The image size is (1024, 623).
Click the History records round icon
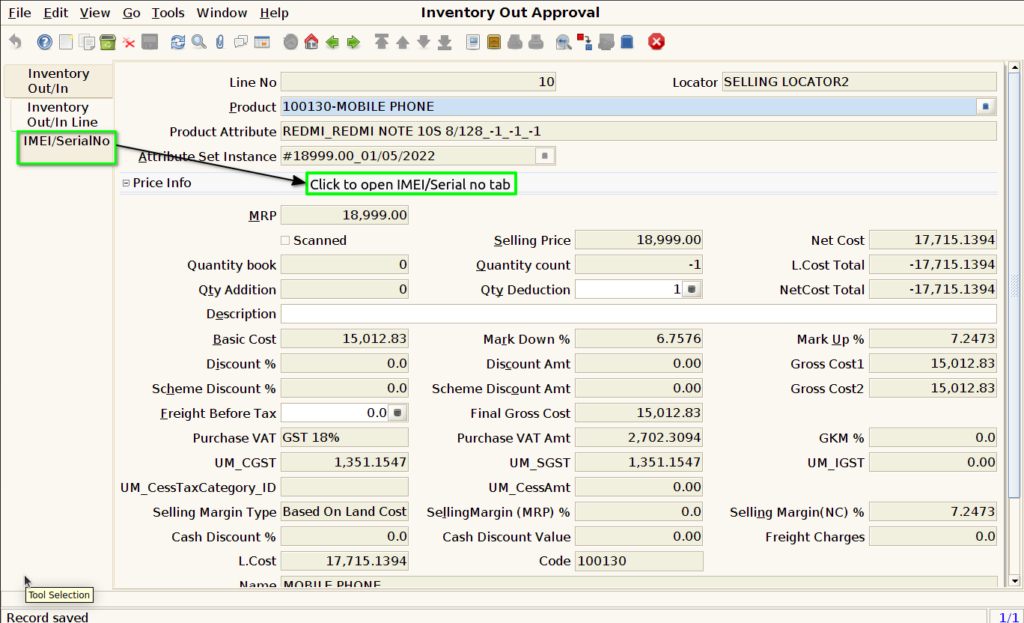click(291, 42)
